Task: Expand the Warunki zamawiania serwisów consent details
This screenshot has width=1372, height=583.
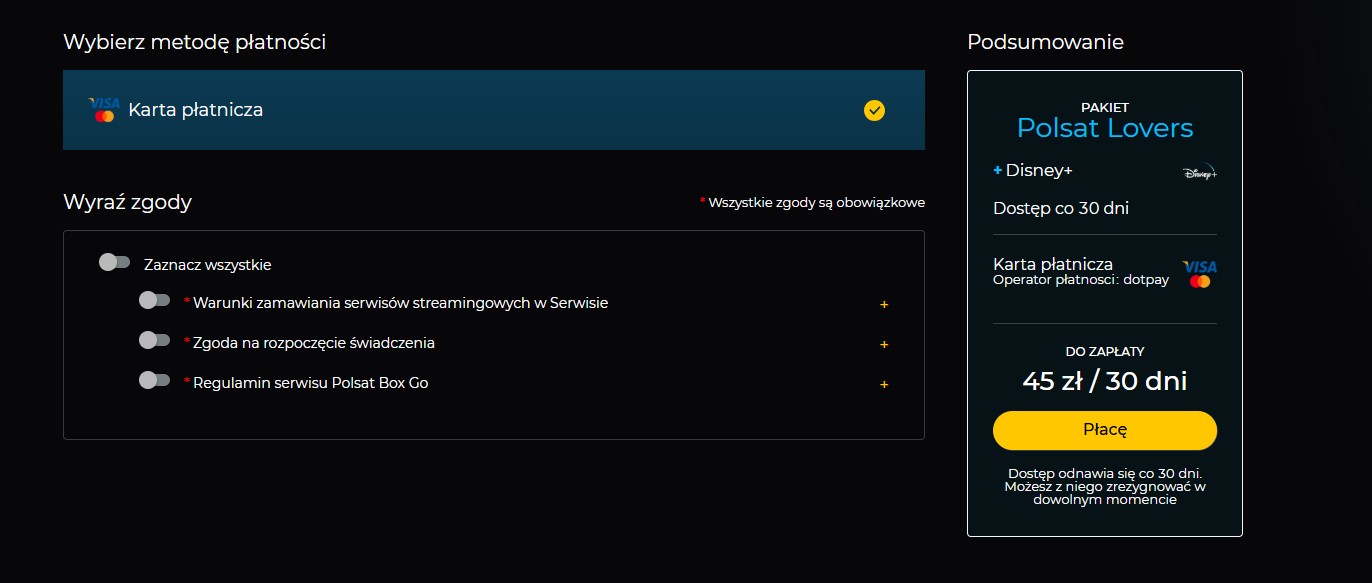Action: click(884, 304)
